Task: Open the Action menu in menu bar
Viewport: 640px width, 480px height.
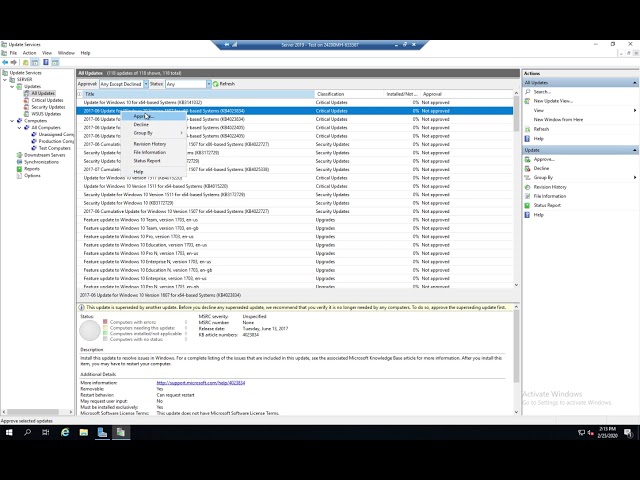Action: point(29,53)
